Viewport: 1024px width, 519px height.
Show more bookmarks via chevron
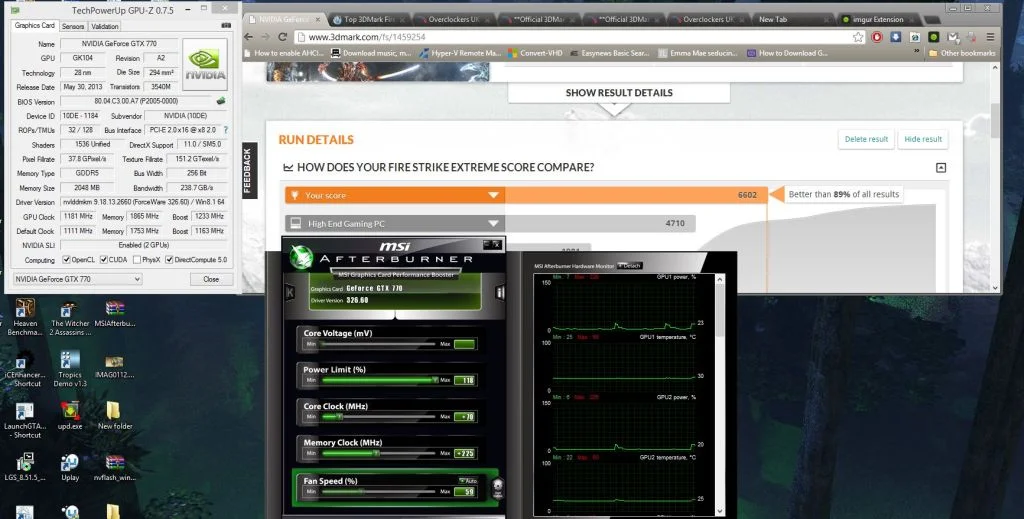[x=916, y=51]
